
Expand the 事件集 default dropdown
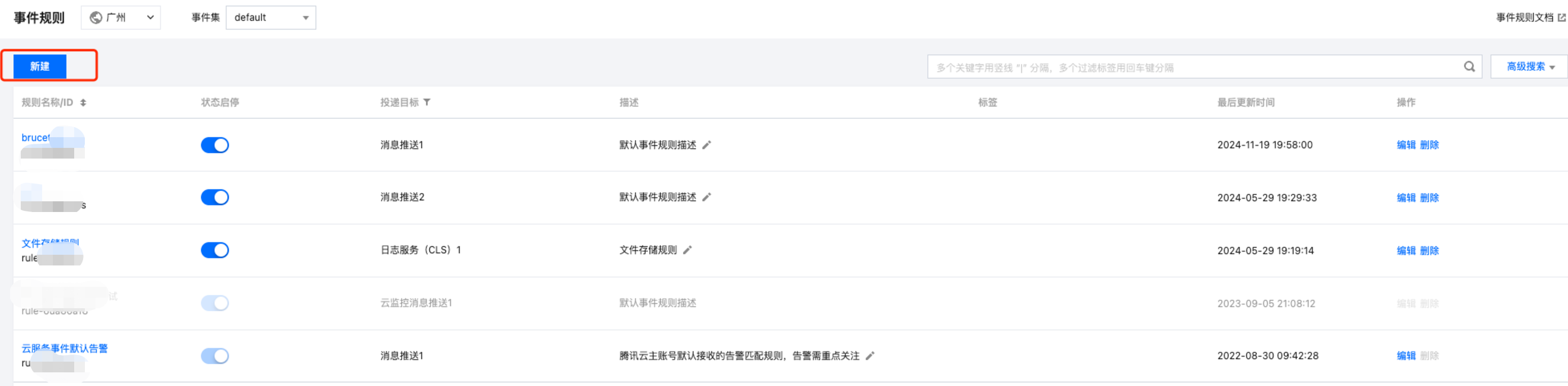[271, 18]
